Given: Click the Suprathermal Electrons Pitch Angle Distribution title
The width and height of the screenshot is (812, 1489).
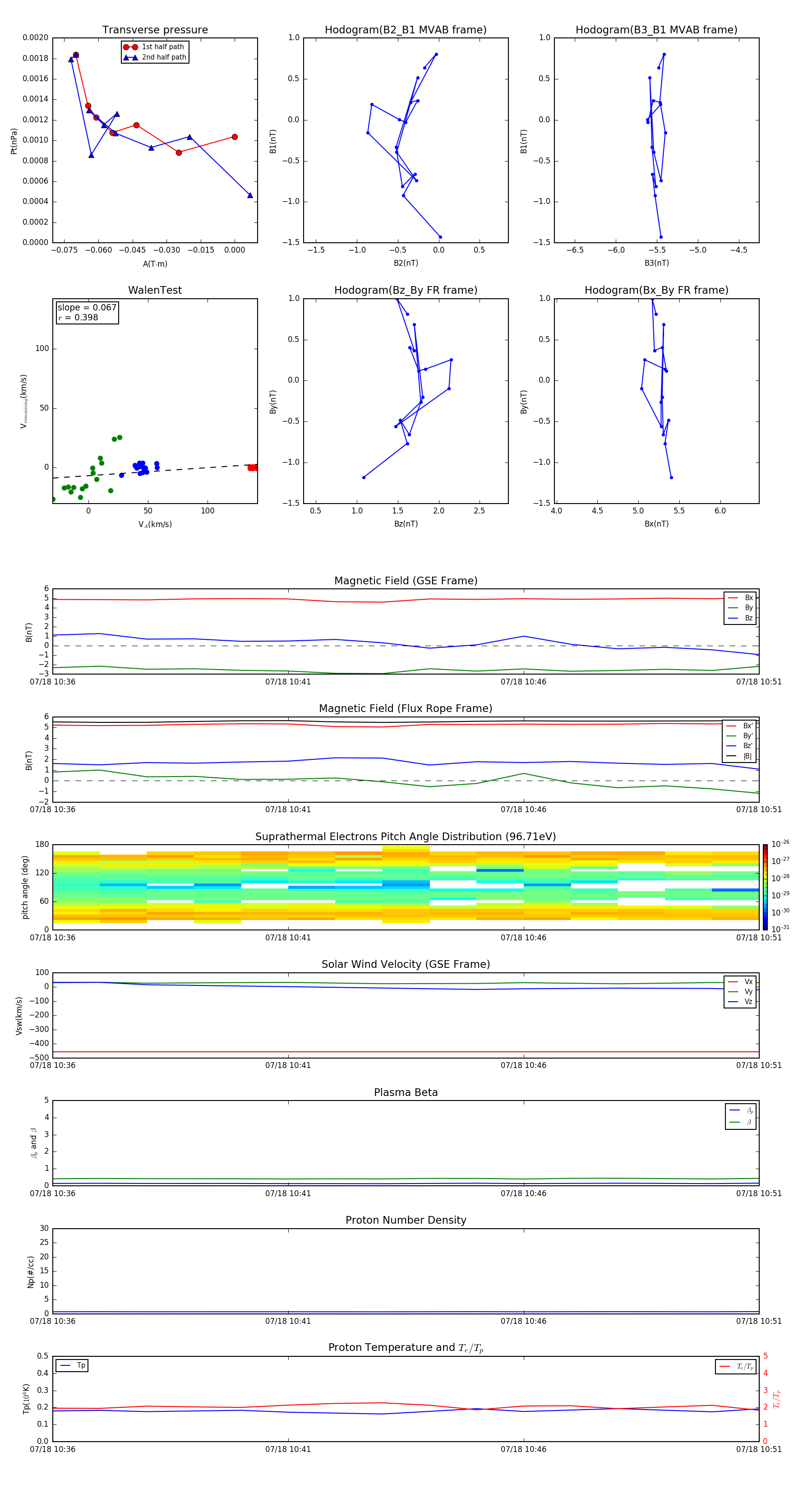Looking at the screenshot, I should [x=406, y=837].
